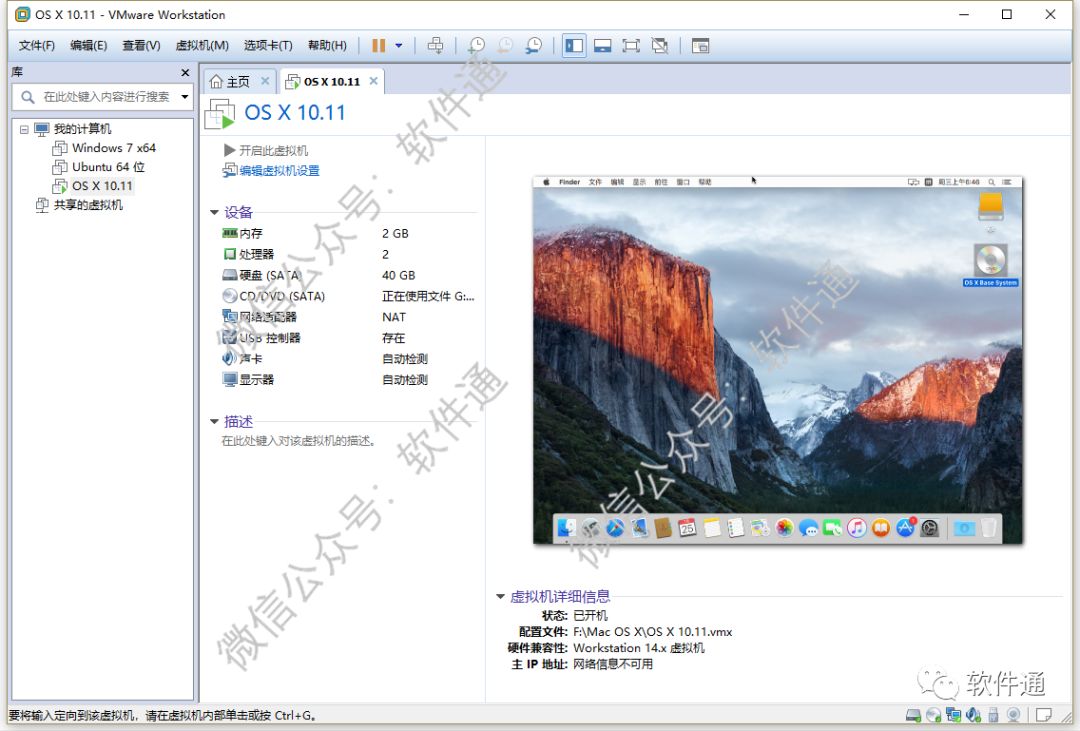
Task: Click the network adapter status bar icon
Action: [953, 715]
